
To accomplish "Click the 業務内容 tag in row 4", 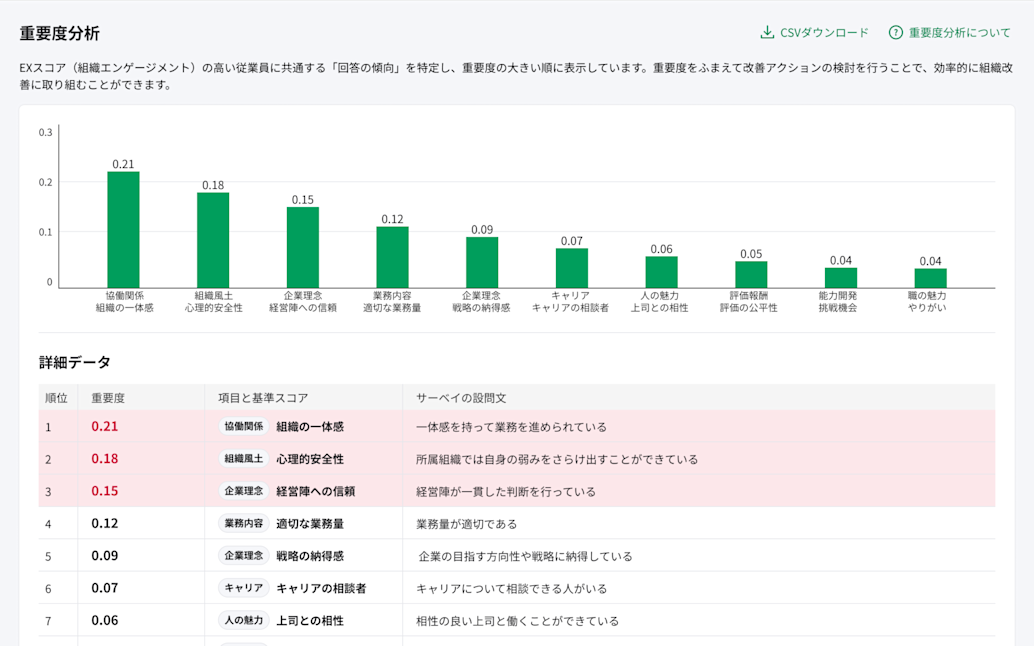I will coord(244,523).
